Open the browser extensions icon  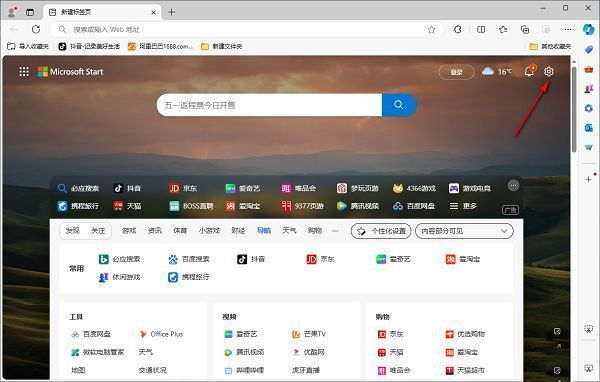(x=458, y=29)
